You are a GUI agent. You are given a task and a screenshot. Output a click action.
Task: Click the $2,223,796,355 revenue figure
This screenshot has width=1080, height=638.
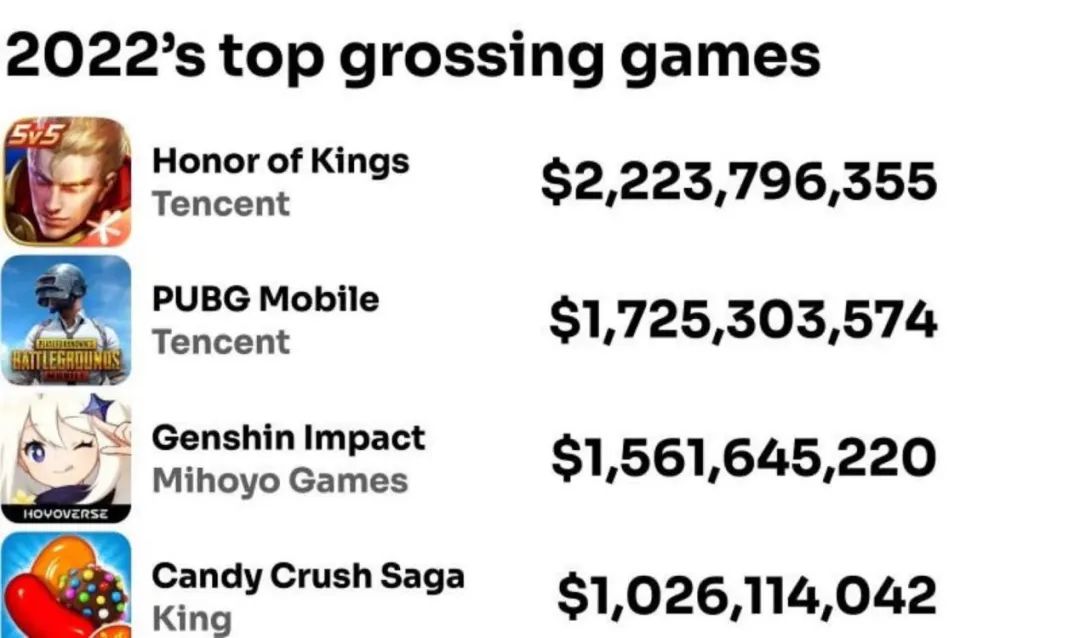pos(739,182)
